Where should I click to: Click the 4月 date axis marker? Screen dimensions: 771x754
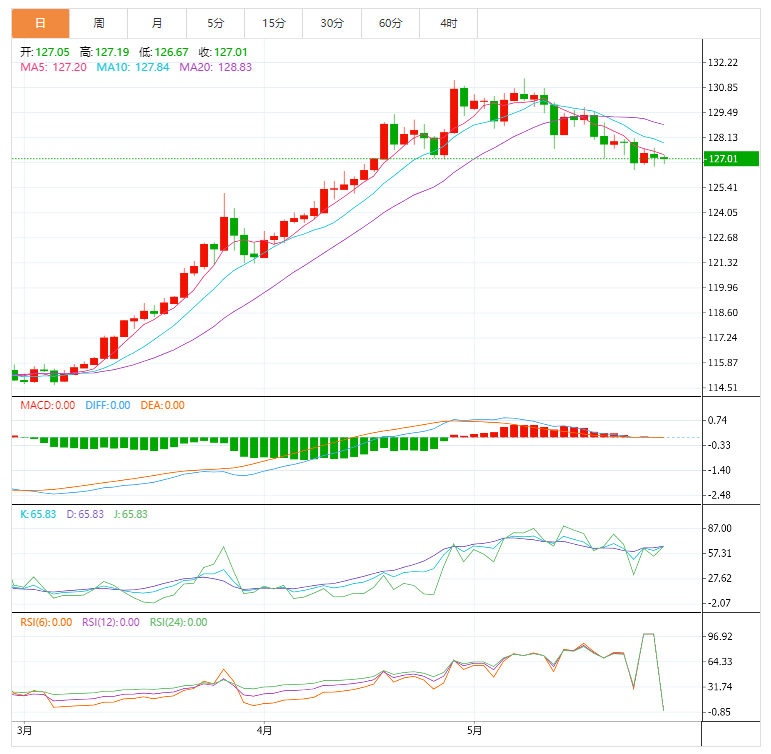coord(264,731)
